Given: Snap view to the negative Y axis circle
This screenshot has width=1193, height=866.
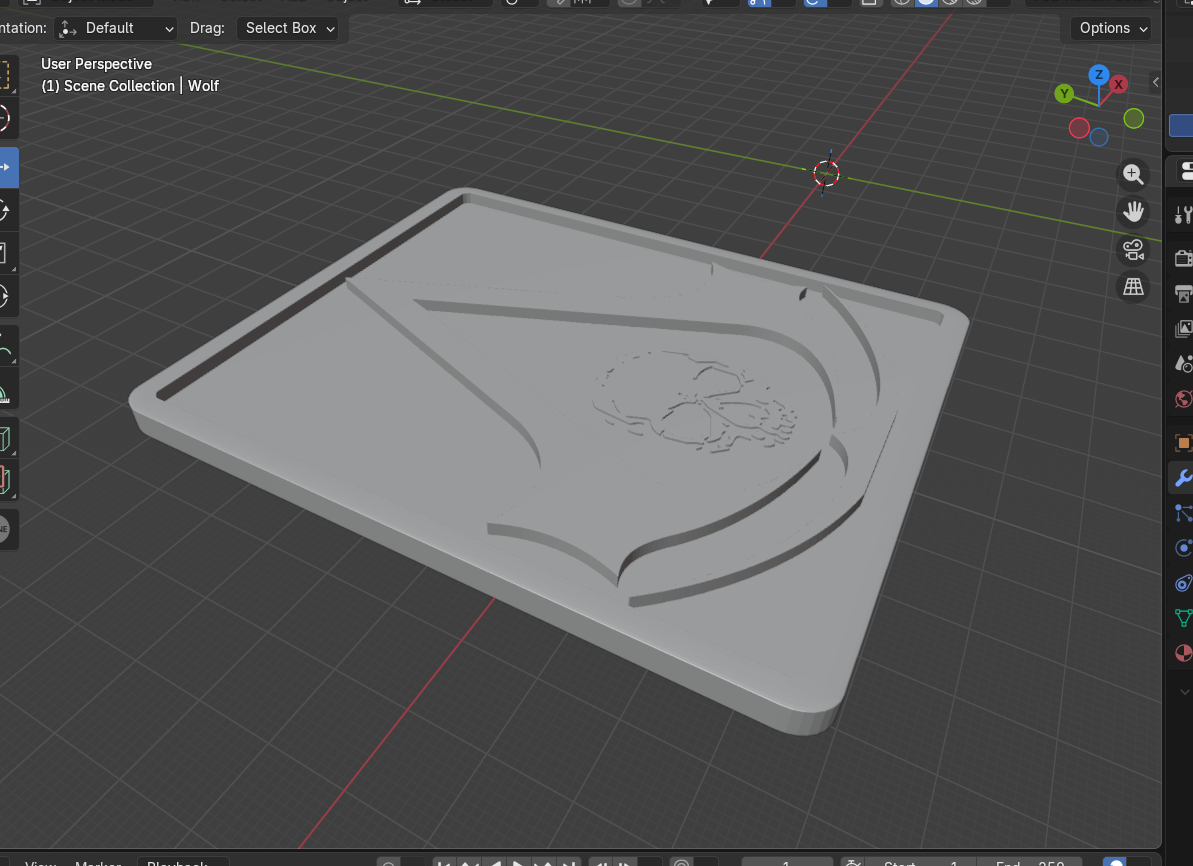Looking at the screenshot, I should coord(1133,119).
